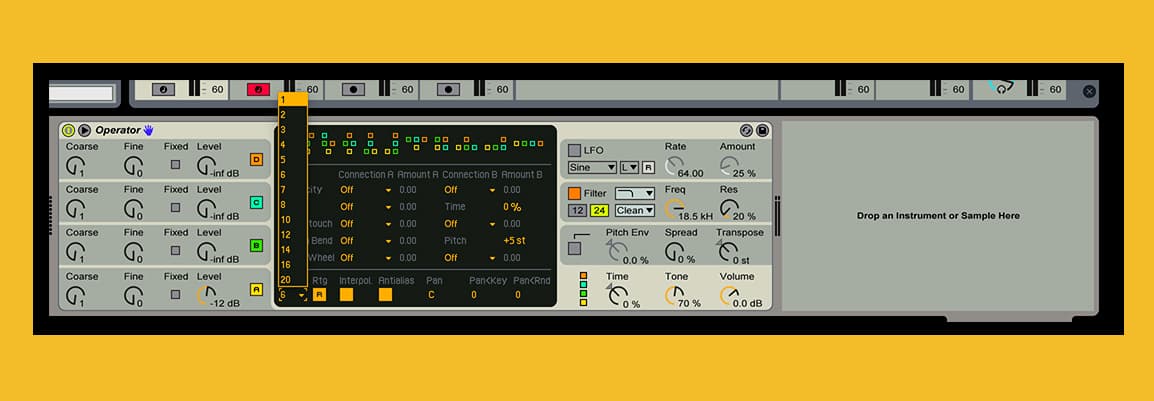Click the Pan<Key value 0
The height and width of the screenshot is (401, 1154).
point(473,294)
